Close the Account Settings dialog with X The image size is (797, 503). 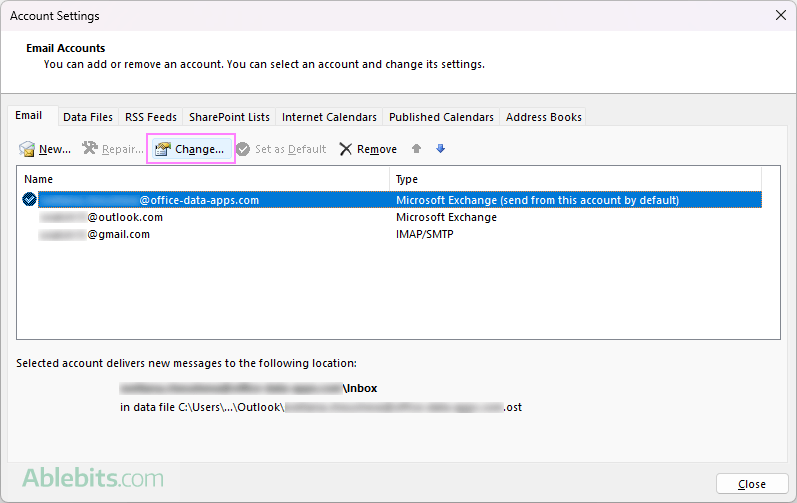[x=781, y=15]
